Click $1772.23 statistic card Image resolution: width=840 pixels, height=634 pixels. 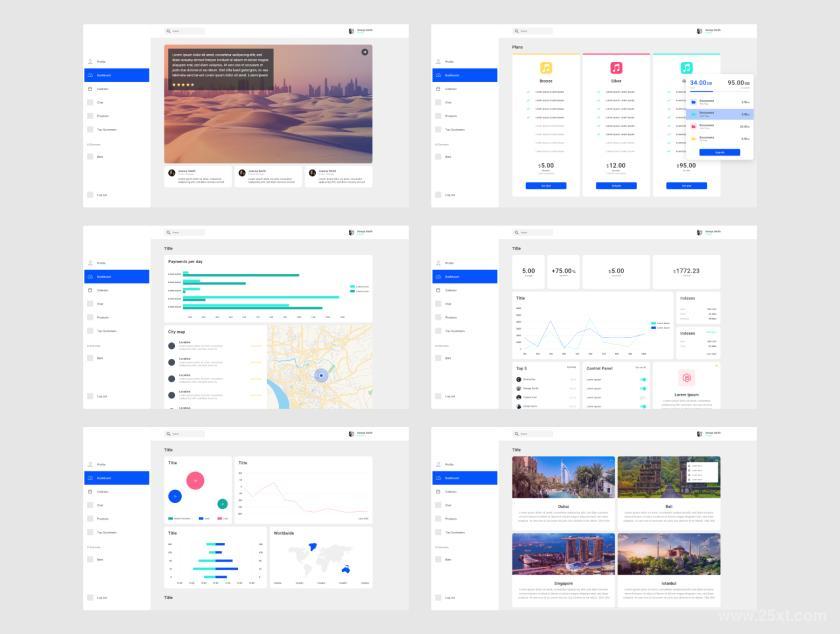click(x=686, y=272)
